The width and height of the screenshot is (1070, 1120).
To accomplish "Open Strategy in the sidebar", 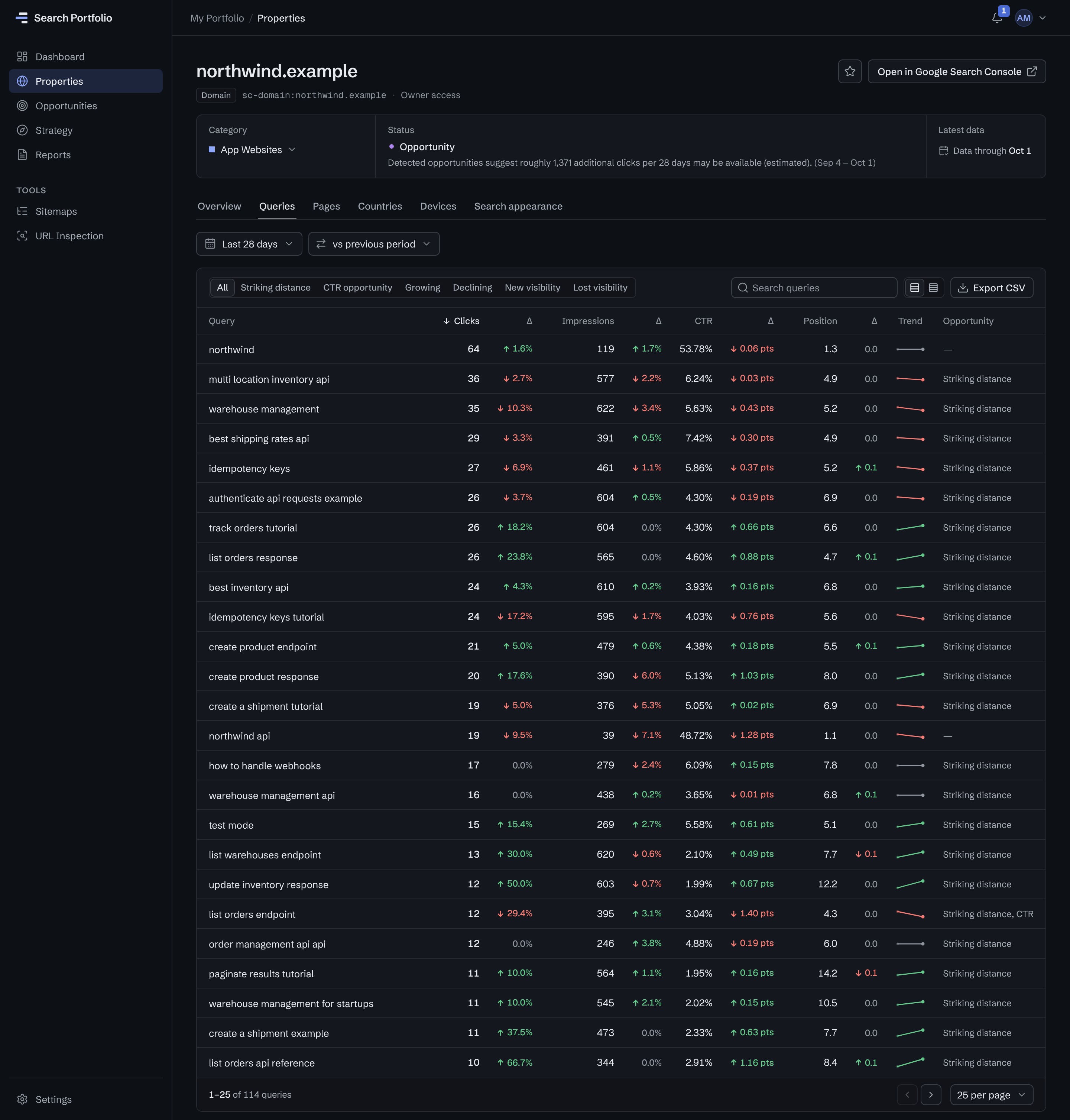I will tap(85, 130).
